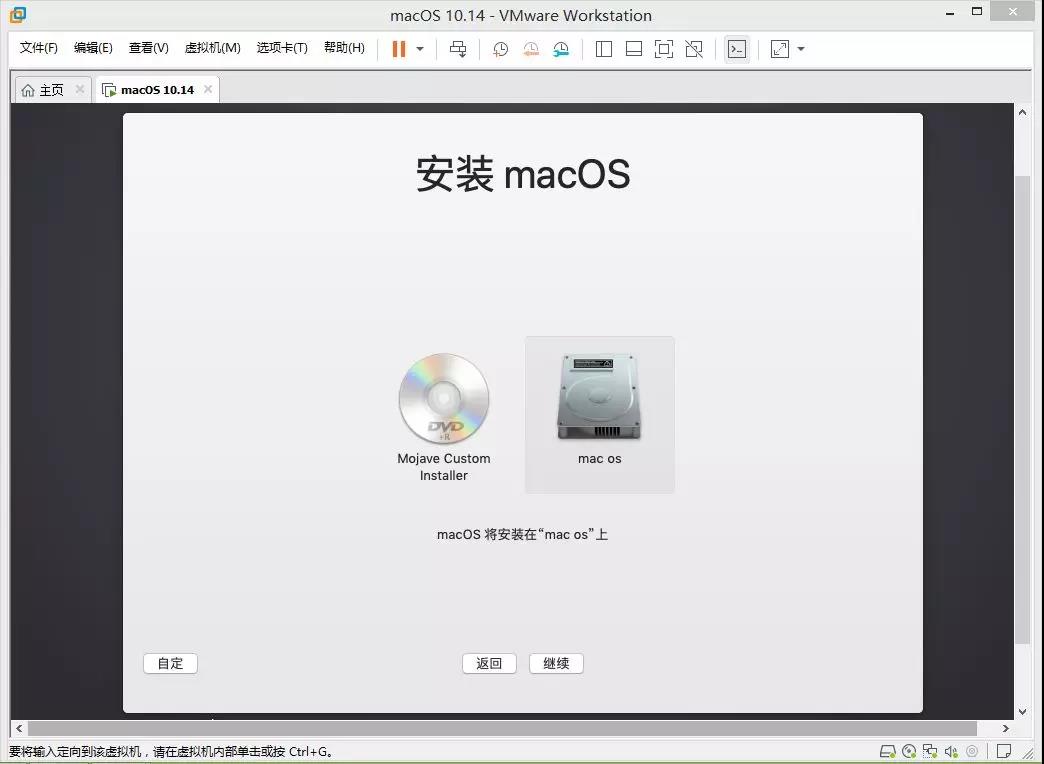Expand the power options dropdown arrow
The image size is (1044, 764).
point(420,49)
